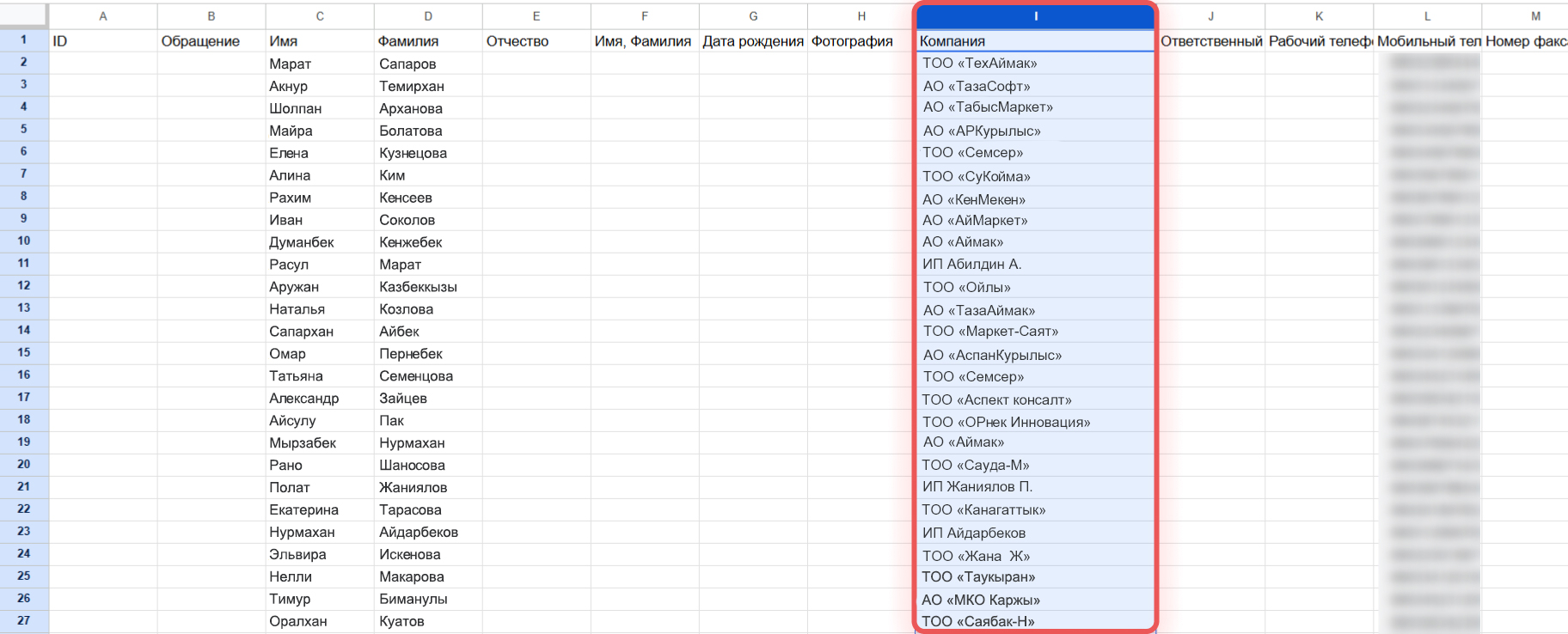1568x634 pixels.
Task: Select the "Обращение" header cell
Action: click(211, 41)
